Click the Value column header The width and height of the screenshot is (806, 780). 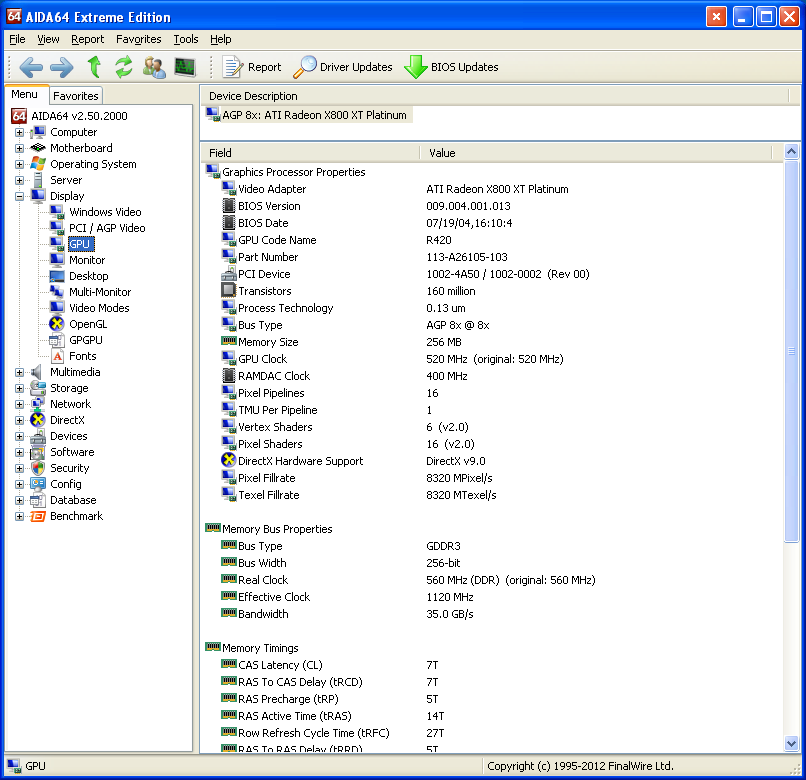[x=596, y=153]
